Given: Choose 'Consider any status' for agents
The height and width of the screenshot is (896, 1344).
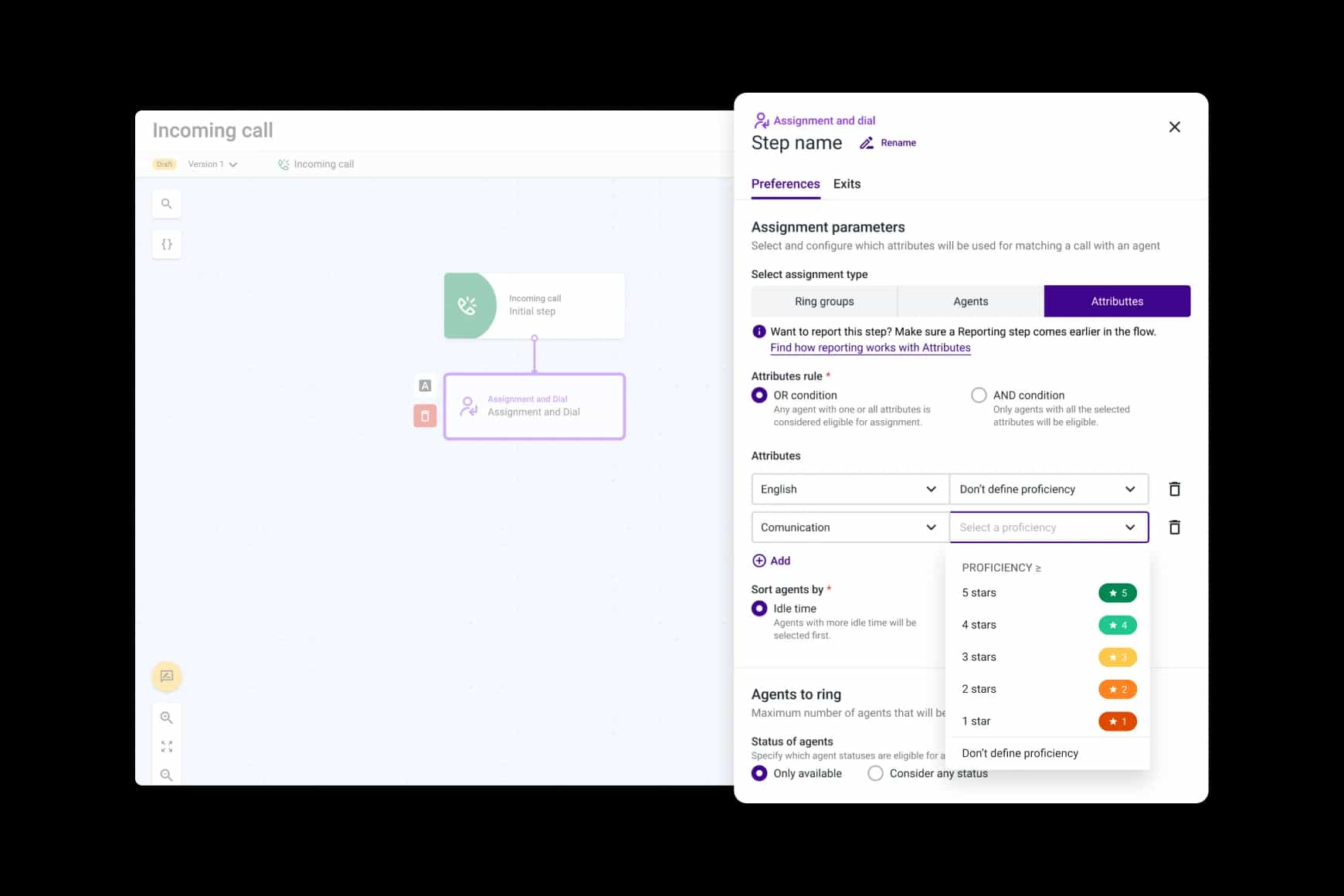Looking at the screenshot, I should (875, 772).
